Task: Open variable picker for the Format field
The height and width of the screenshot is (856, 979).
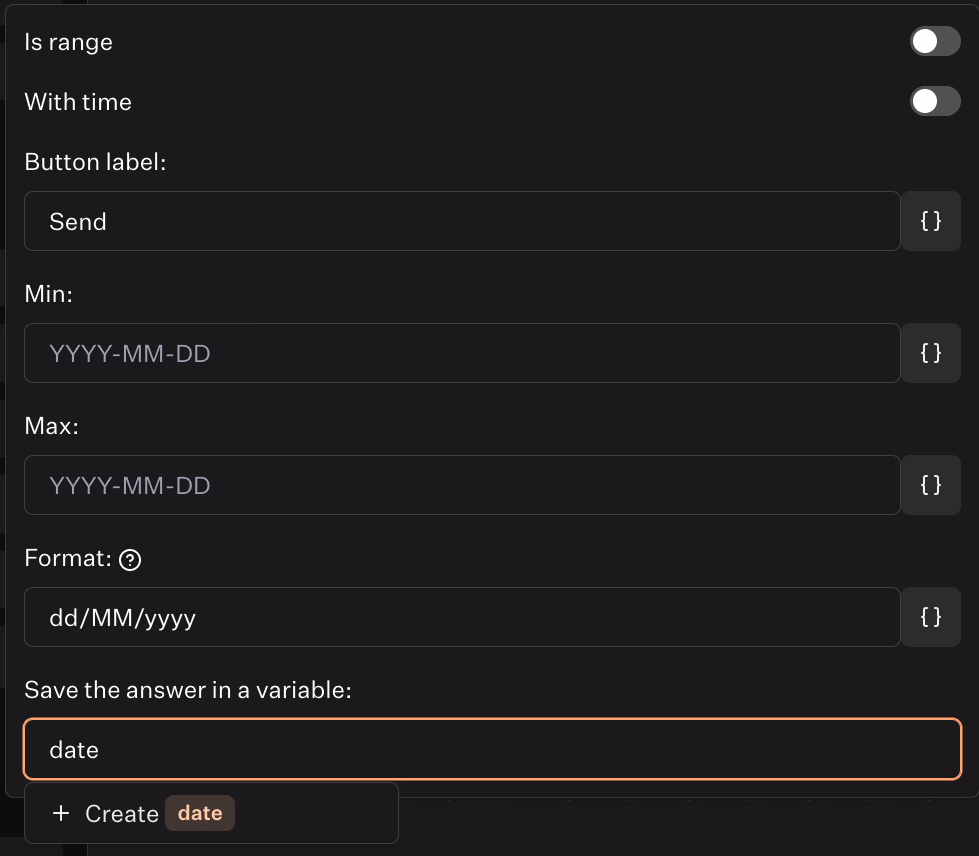Action: click(x=931, y=617)
